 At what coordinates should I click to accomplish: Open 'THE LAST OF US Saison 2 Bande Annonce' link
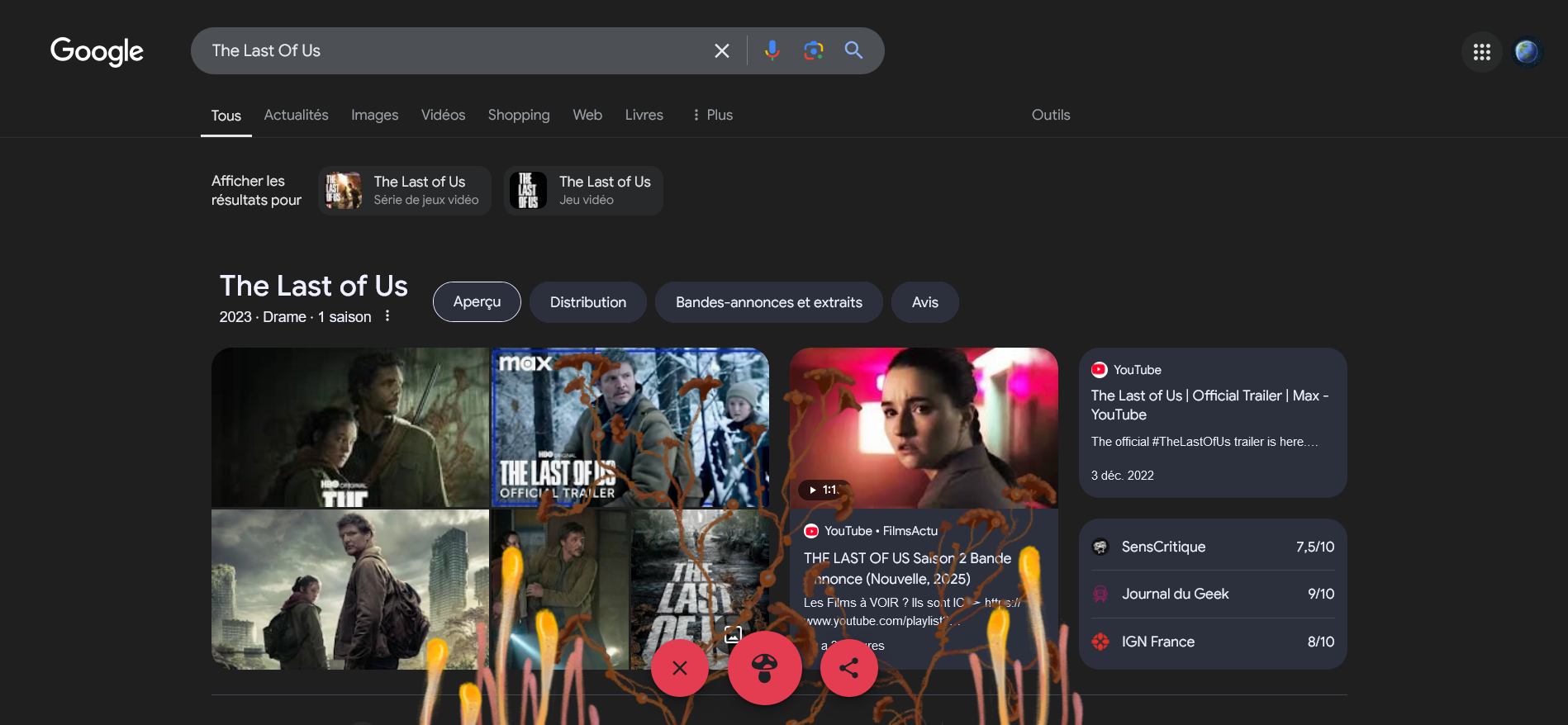coord(907,568)
